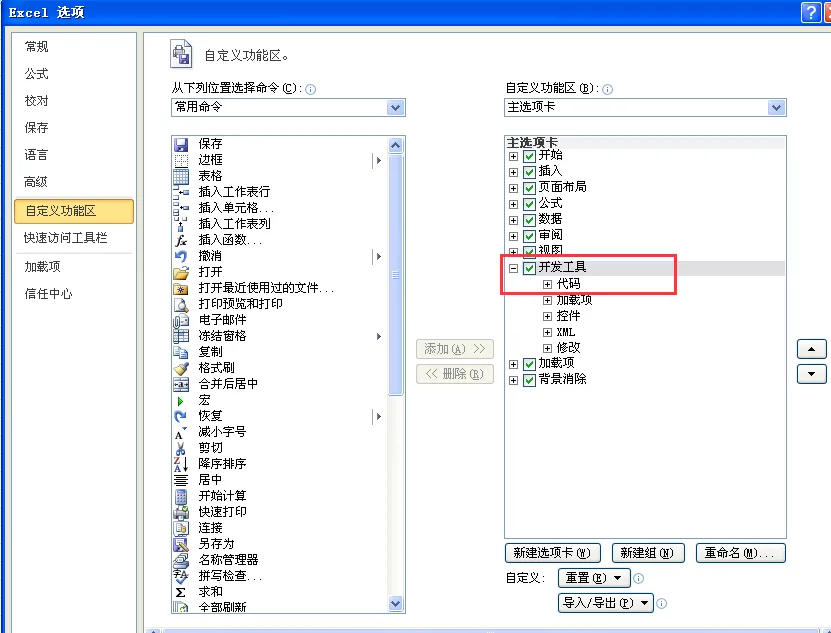Select the Cut (剪切) scissors icon
This screenshot has height=633, width=831.
tap(181, 448)
